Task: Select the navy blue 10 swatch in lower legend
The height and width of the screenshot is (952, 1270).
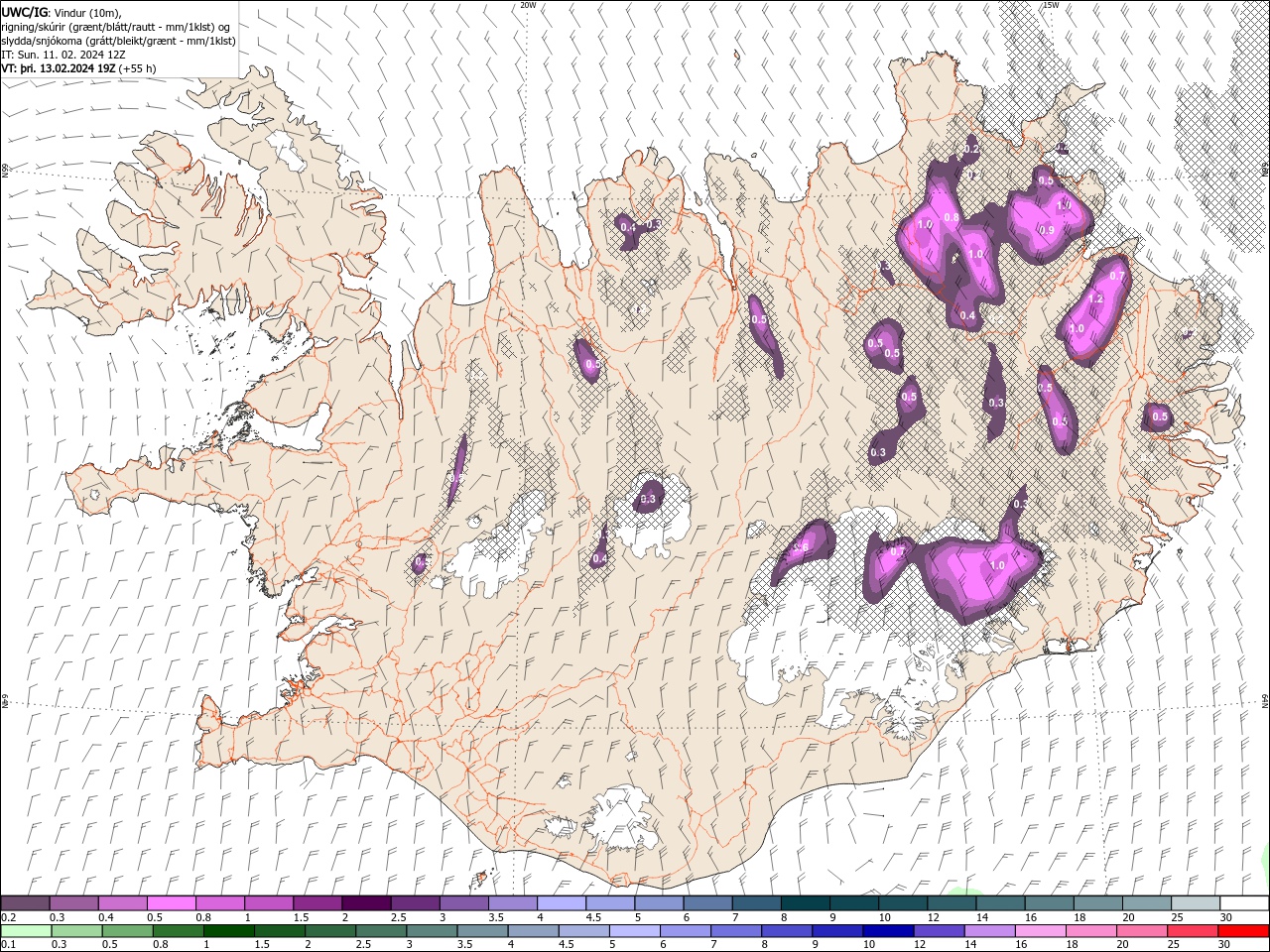Action: (x=889, y=931)
